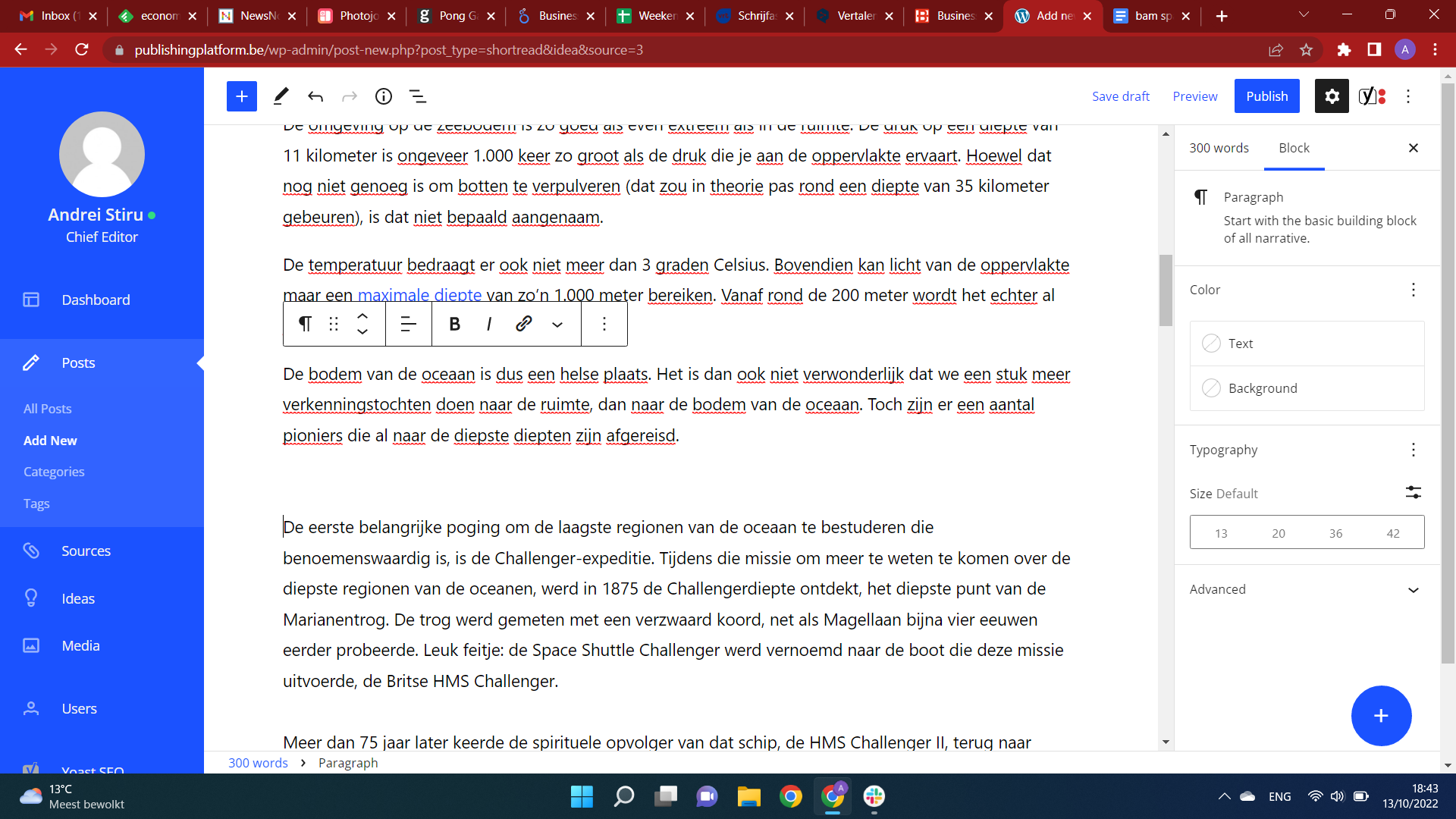Click the Yoast SEO icon in toolbar
The height and width of the screenshot is (819, 1456).
tap(1371, 96)
